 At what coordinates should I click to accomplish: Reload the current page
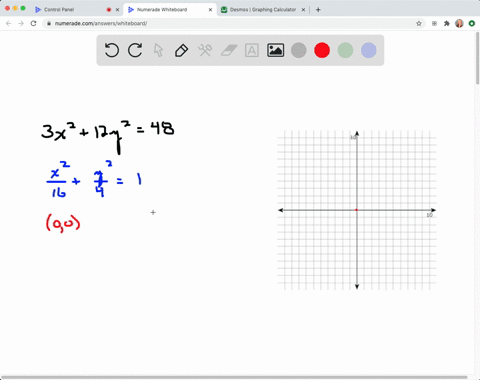[x=33, y=23]
